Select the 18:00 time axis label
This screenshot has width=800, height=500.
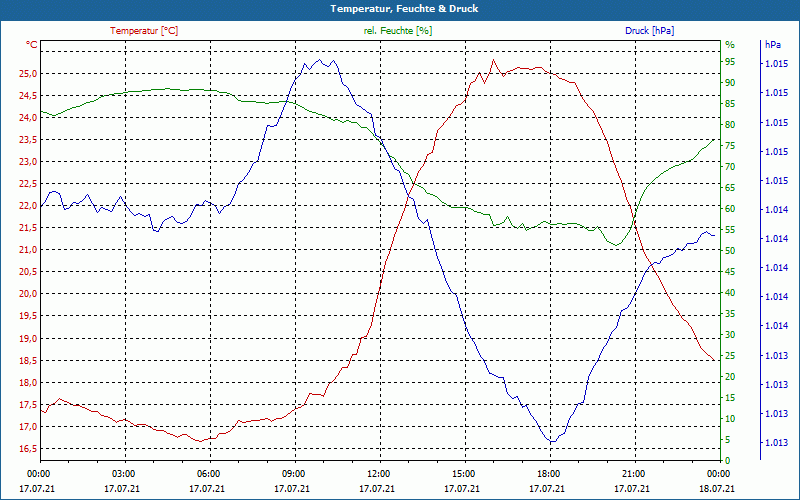pos(548,473)
